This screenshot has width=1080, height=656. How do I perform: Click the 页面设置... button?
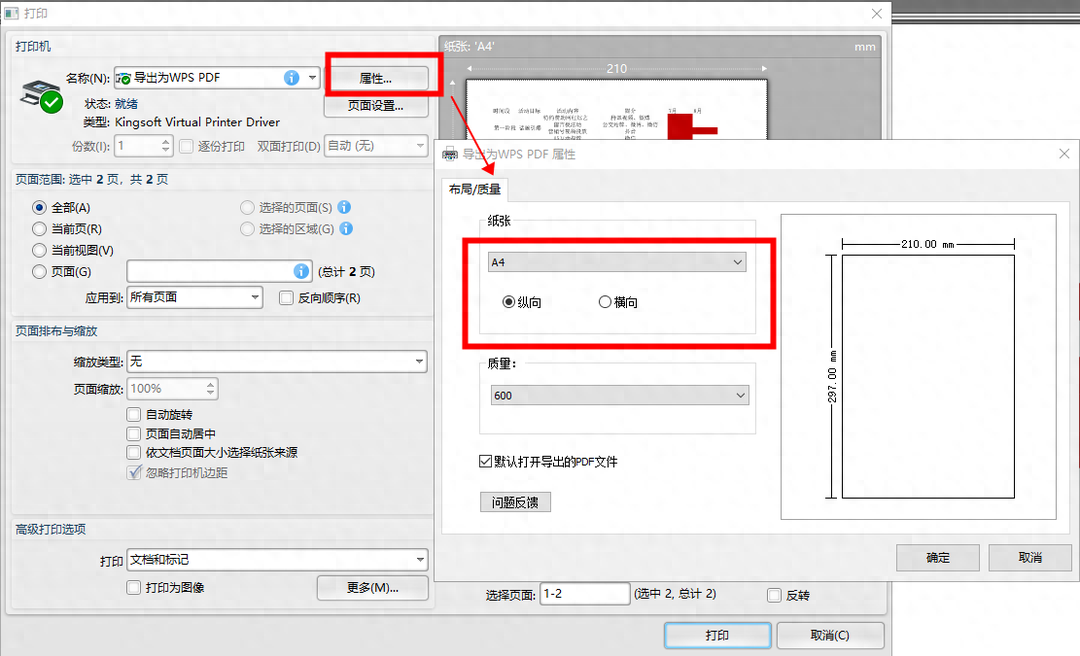[x=375, y=105]
